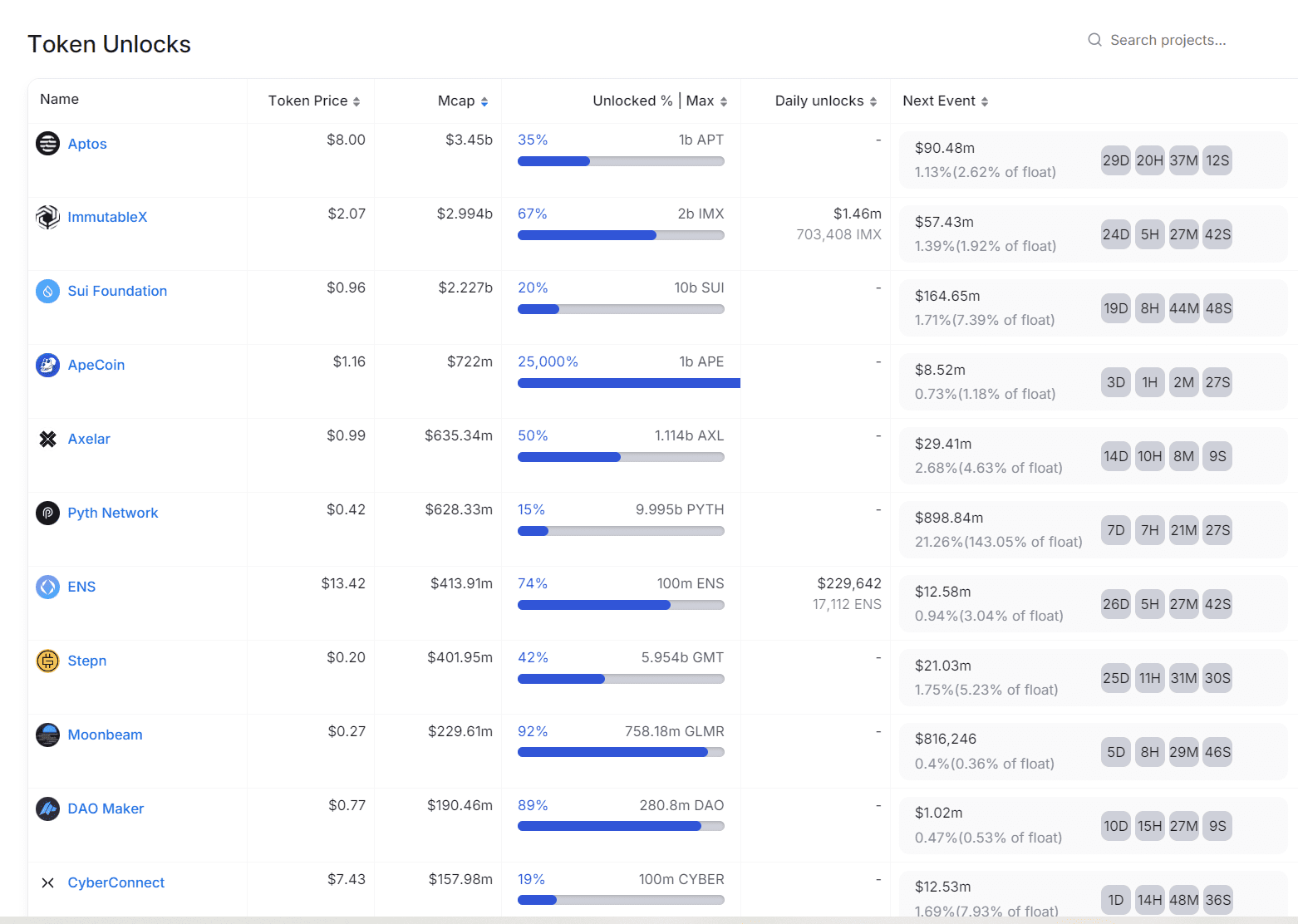Image resolution: width=1298 pixels, height=924 pixels.
Task: Click the 7D countdown badge for Pyth Network
Action: click(x=1116, y=530)
